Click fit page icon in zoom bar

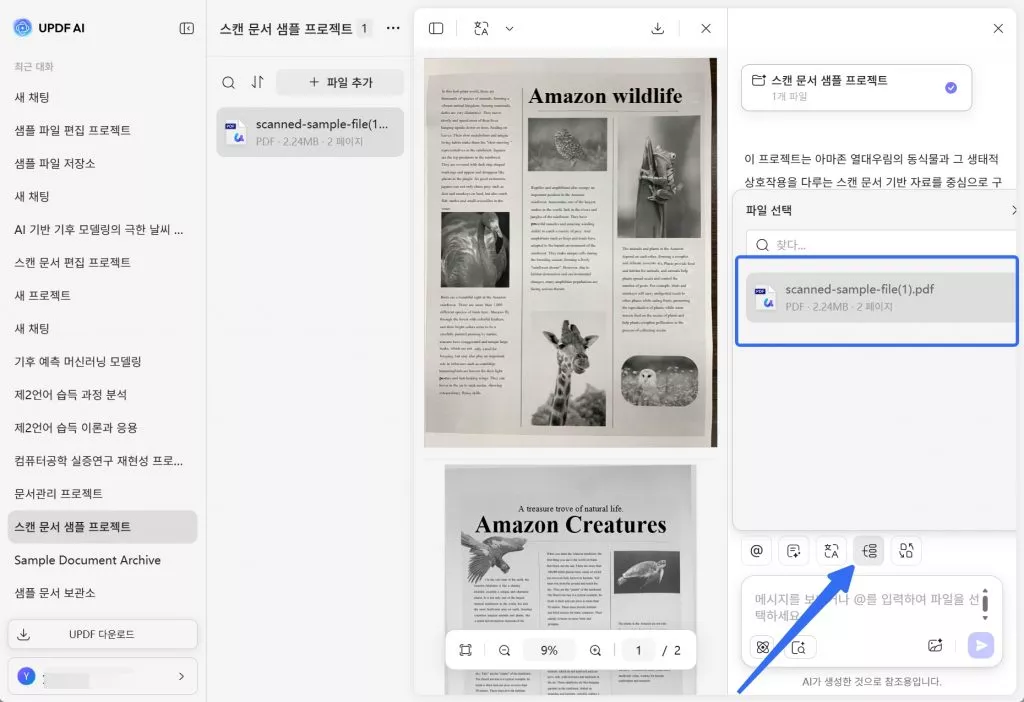(465, 650)
